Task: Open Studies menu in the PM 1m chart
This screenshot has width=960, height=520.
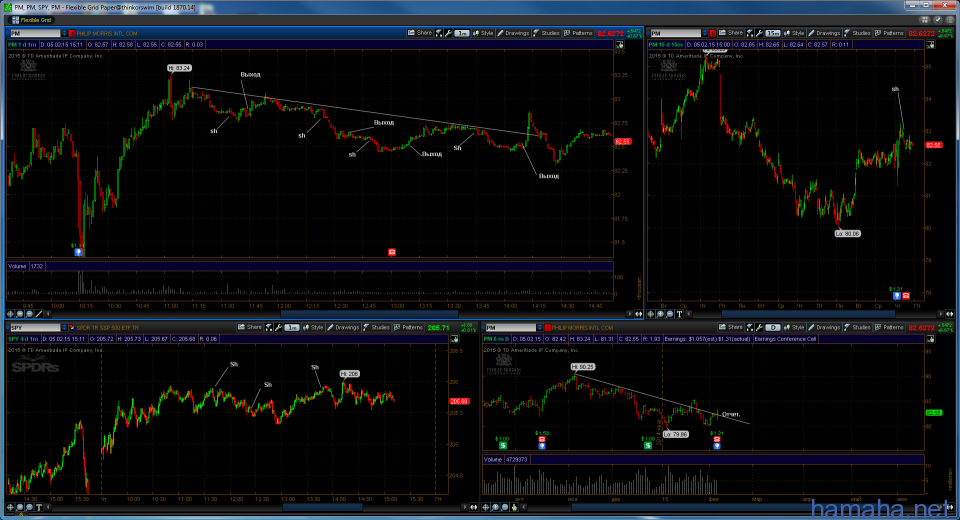Action: [546, 33]
